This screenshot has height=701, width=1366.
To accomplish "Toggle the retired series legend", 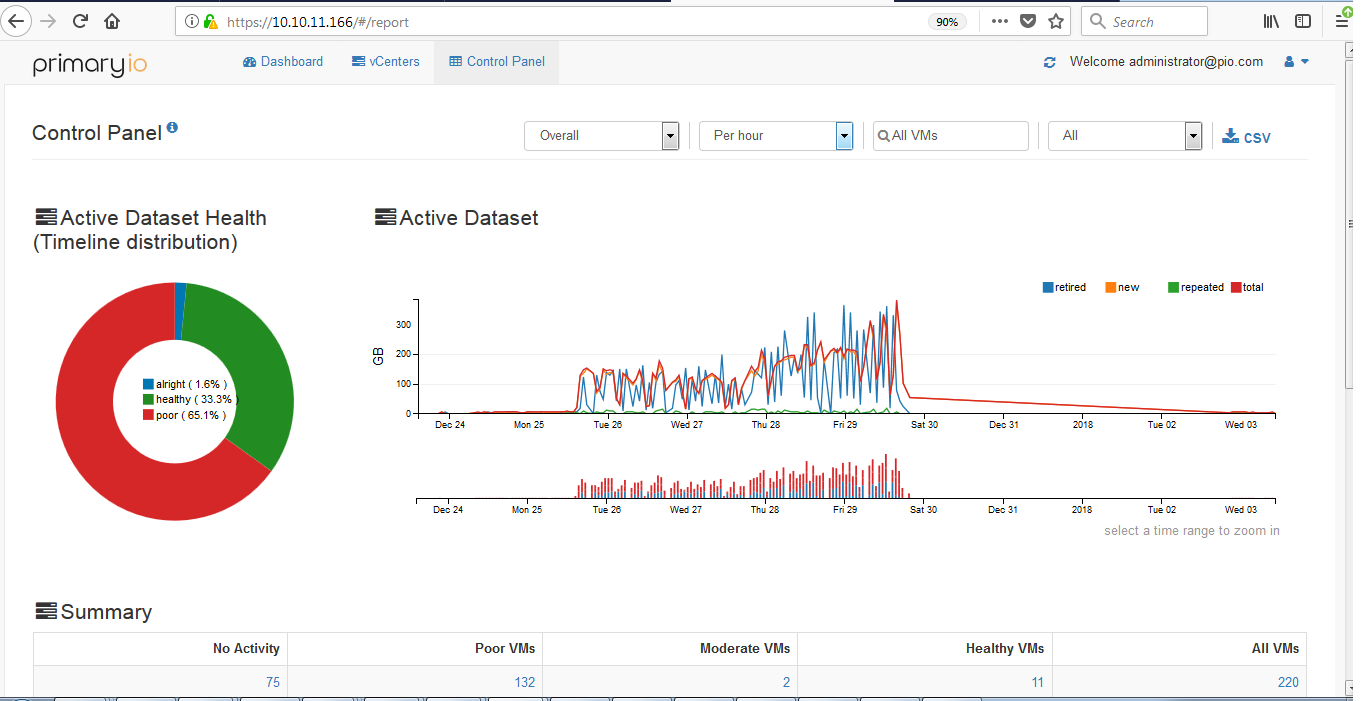I will [x=1064, y=287].
